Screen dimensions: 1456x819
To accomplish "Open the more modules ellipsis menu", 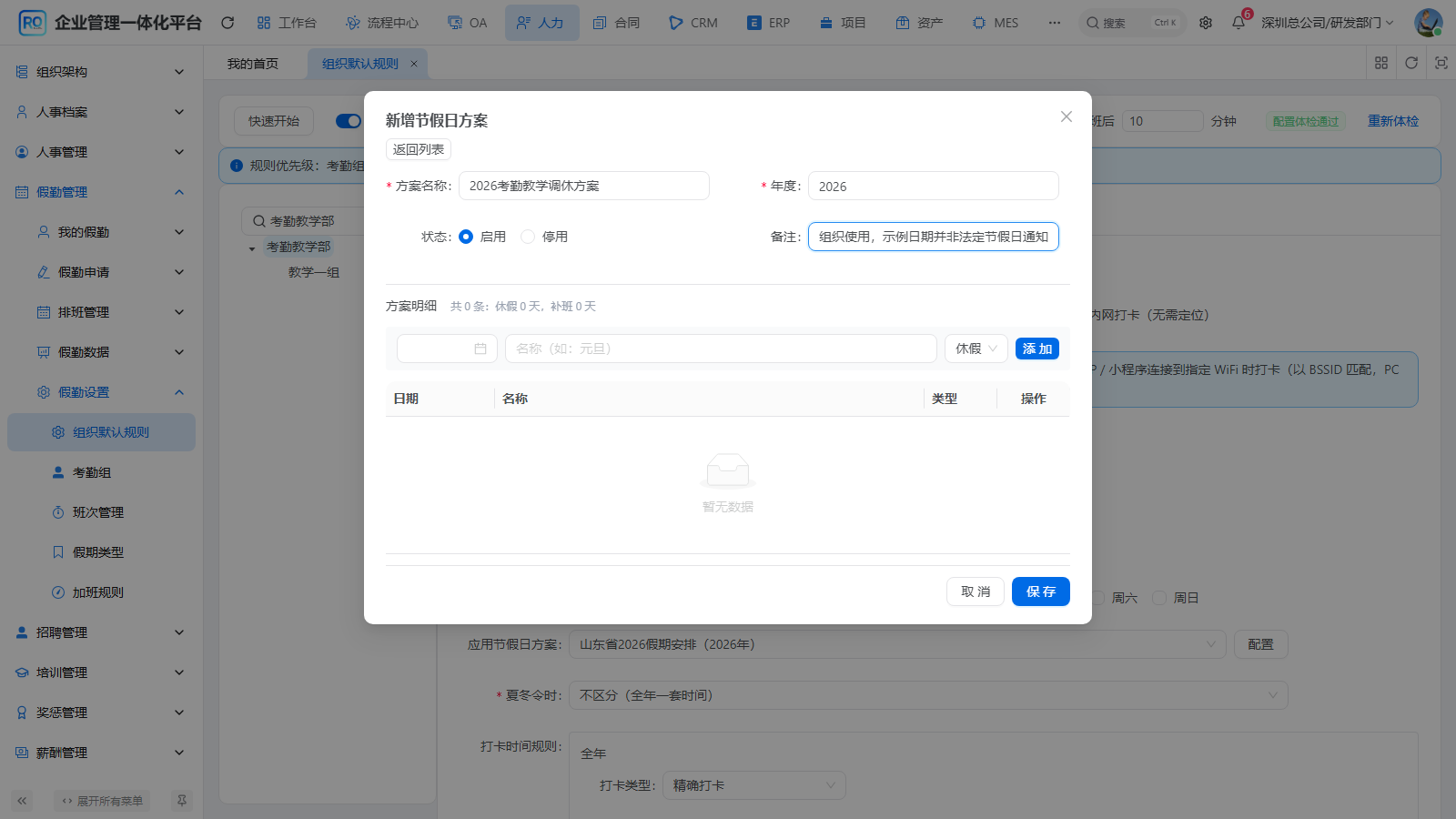I will (x=1055, y=23).
